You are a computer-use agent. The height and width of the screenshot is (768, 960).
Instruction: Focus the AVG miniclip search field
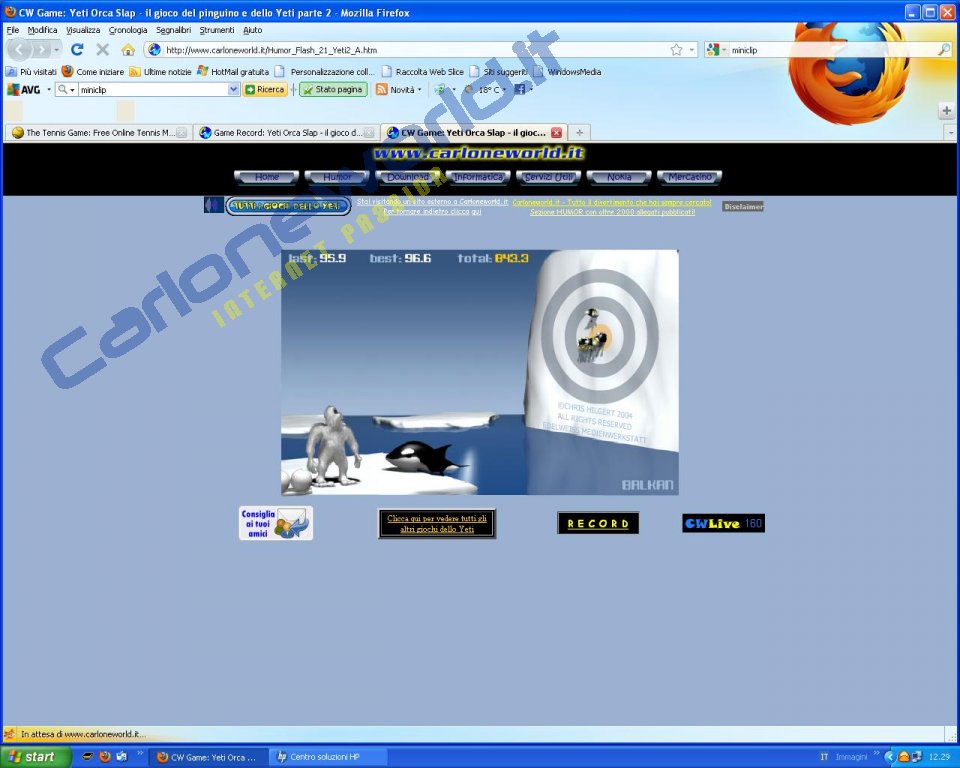[x=153, y=89]
